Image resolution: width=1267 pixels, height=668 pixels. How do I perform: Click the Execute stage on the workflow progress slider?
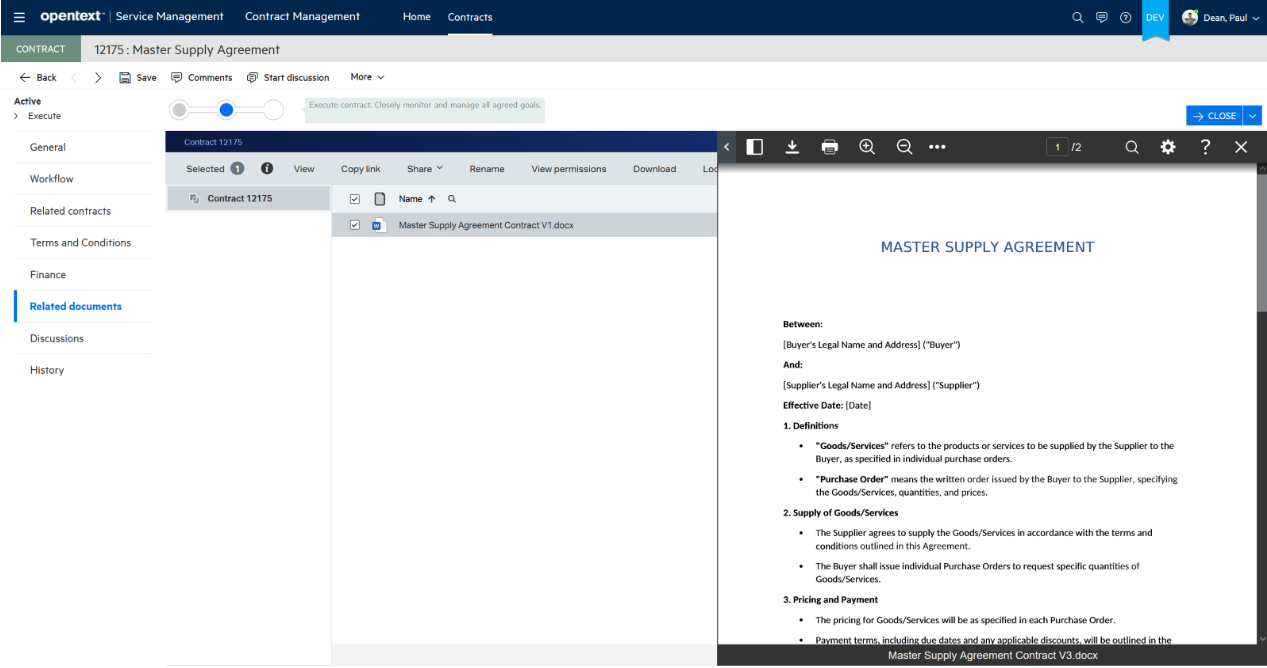[226, 111]
